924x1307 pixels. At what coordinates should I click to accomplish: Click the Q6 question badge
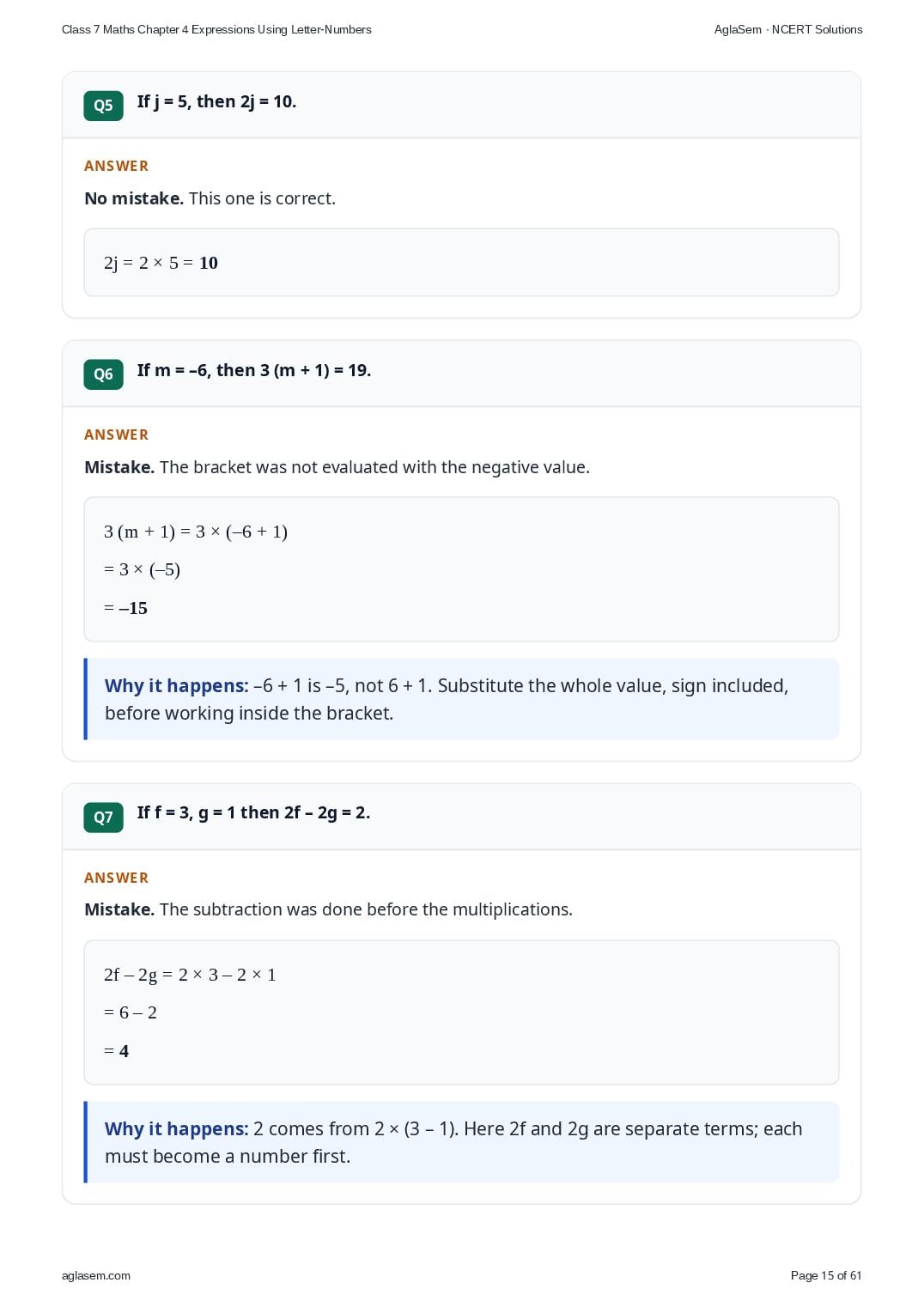103,374
